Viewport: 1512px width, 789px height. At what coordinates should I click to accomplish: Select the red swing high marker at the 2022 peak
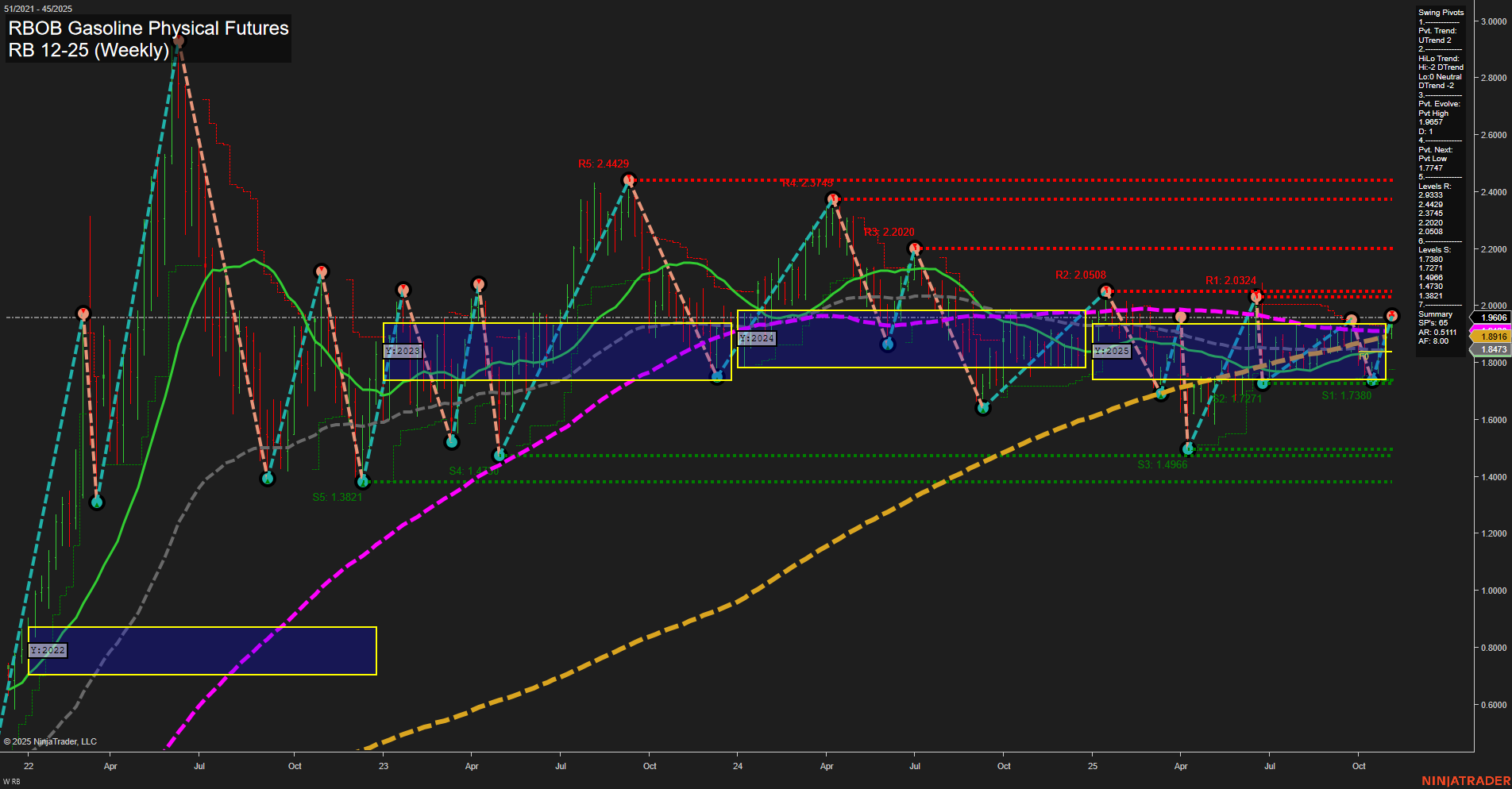click(x=179, y=39)
